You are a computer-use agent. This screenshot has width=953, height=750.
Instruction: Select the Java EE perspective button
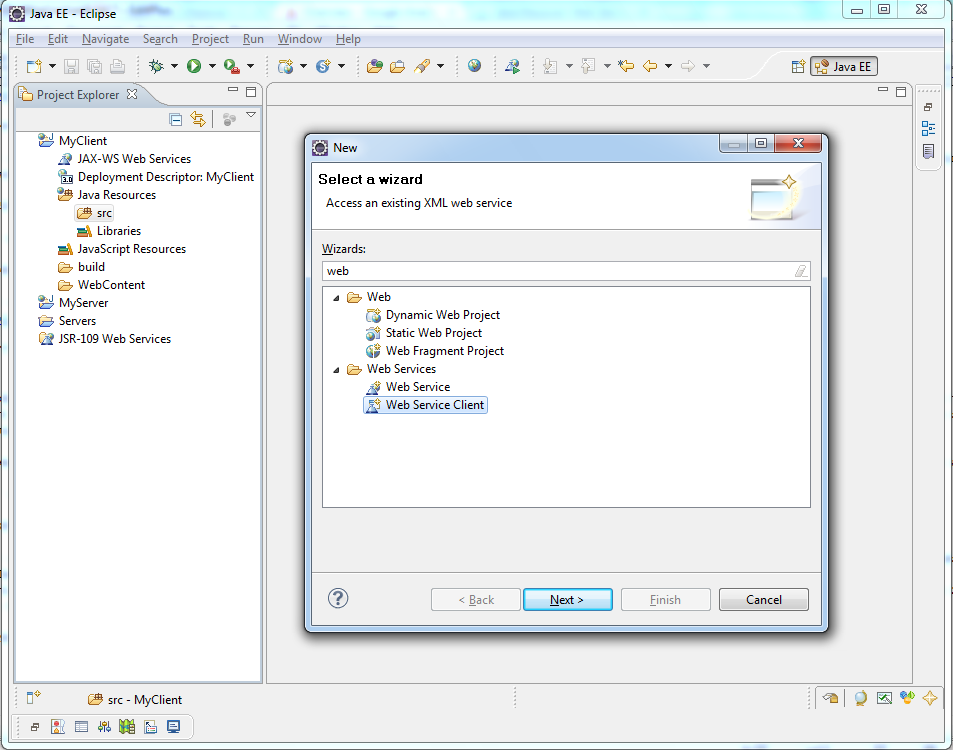843,66
